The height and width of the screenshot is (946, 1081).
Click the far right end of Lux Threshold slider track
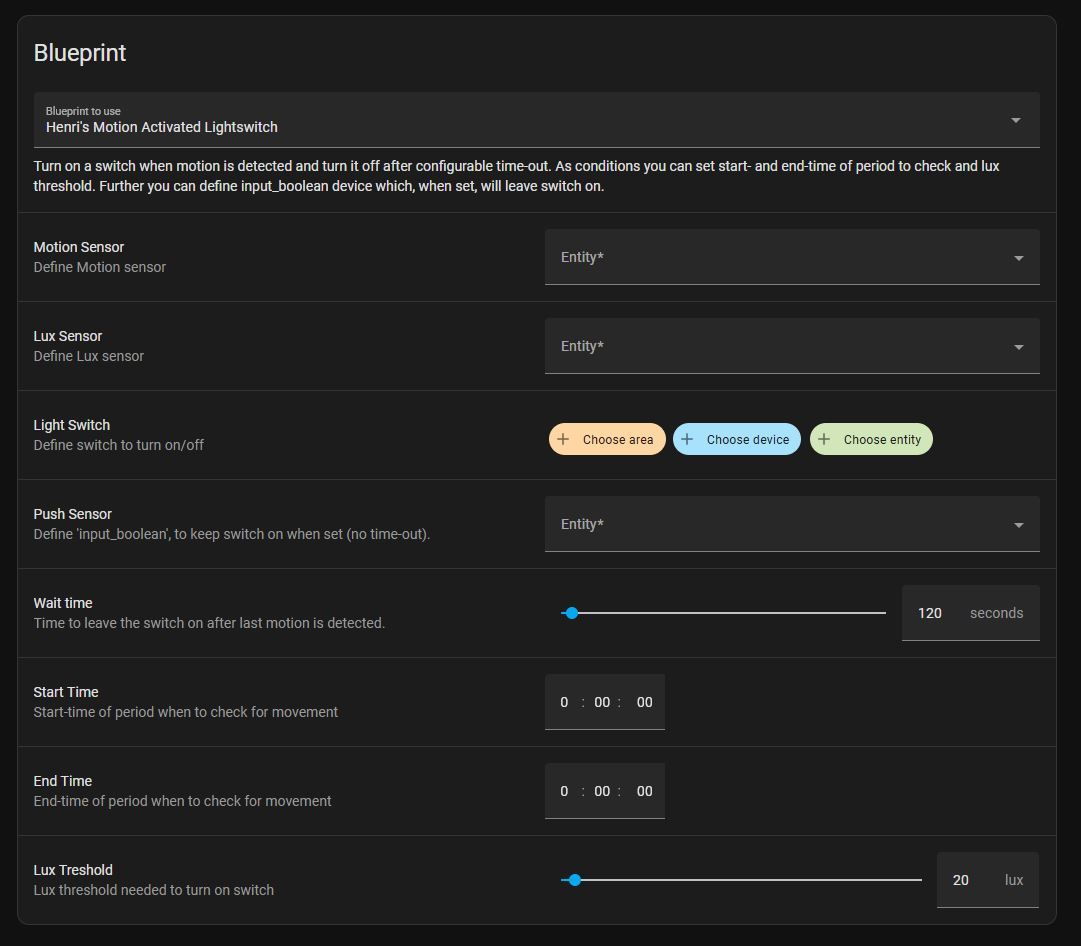click(x=919, y=880)
